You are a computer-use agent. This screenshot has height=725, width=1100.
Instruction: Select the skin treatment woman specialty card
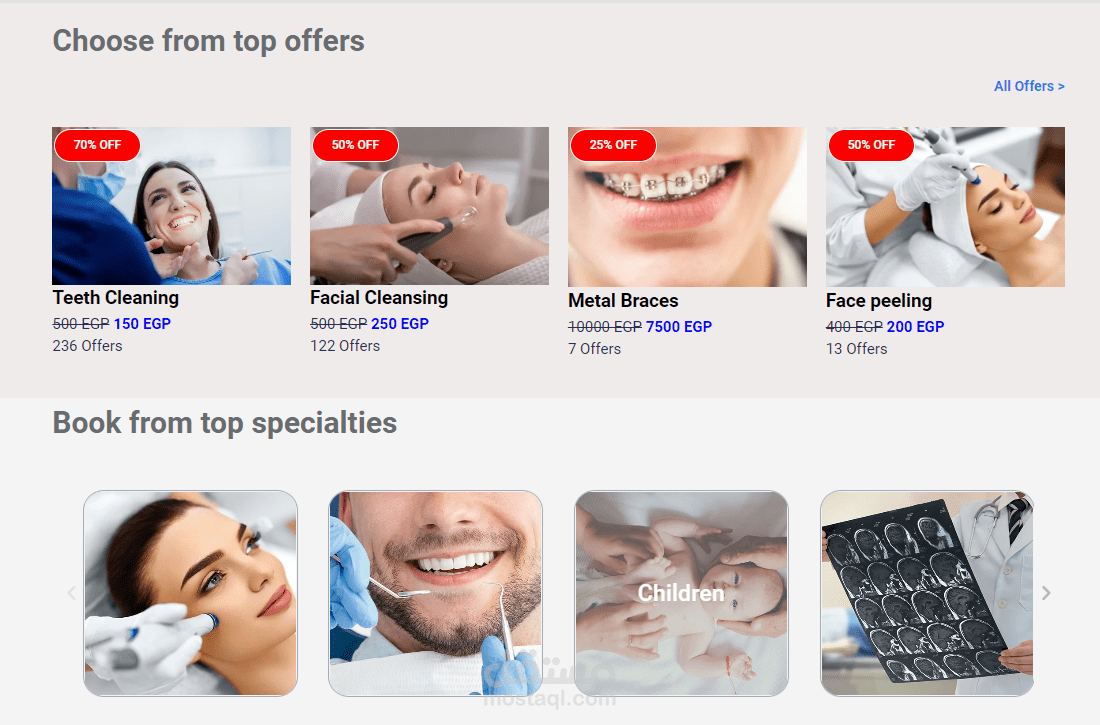(190, 593)
